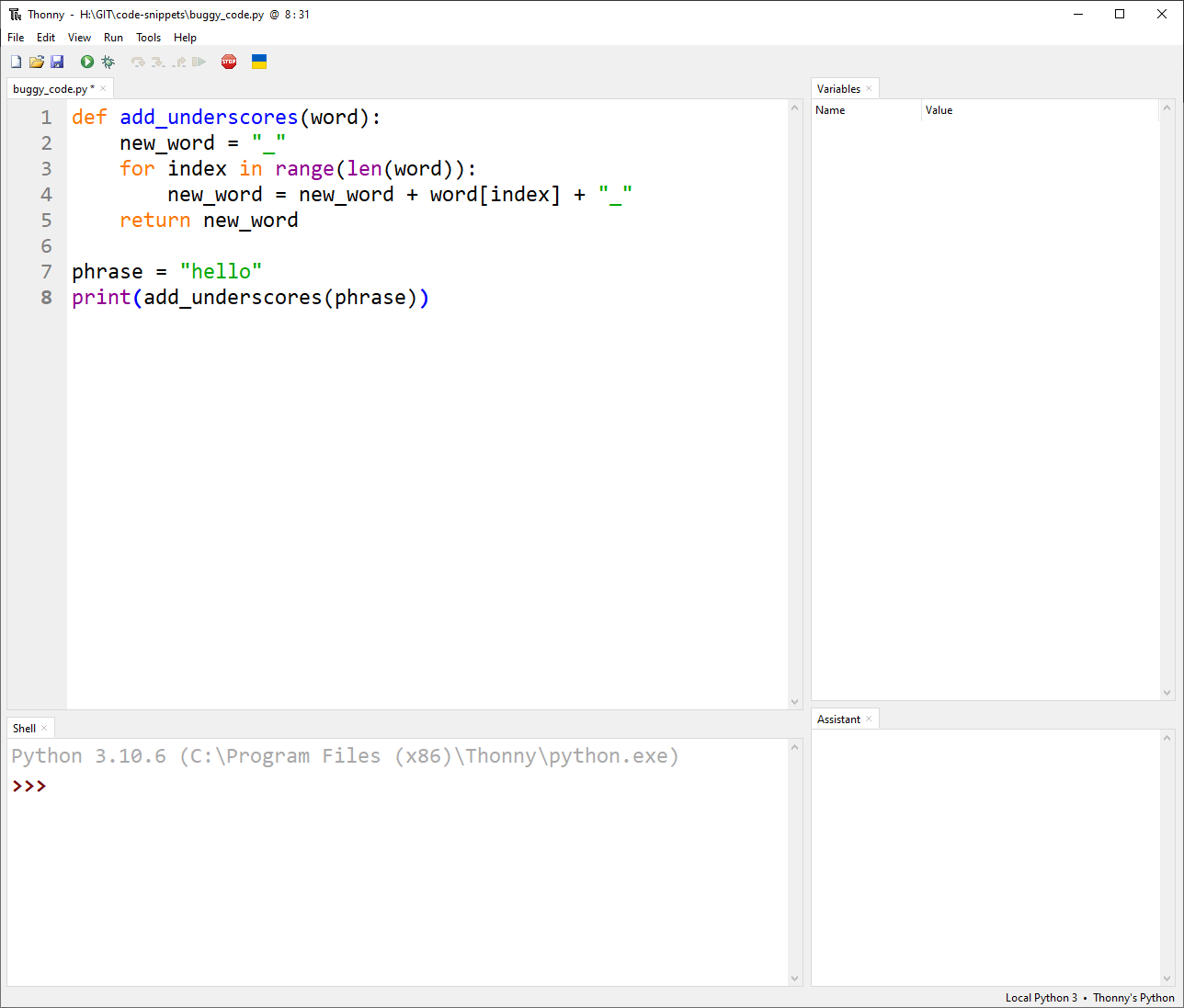Image resolution: width=1184 pixels, height=1008 pixels.
Task: Select the buggy_code.py editor tab
Action: [x=52, y=89]
